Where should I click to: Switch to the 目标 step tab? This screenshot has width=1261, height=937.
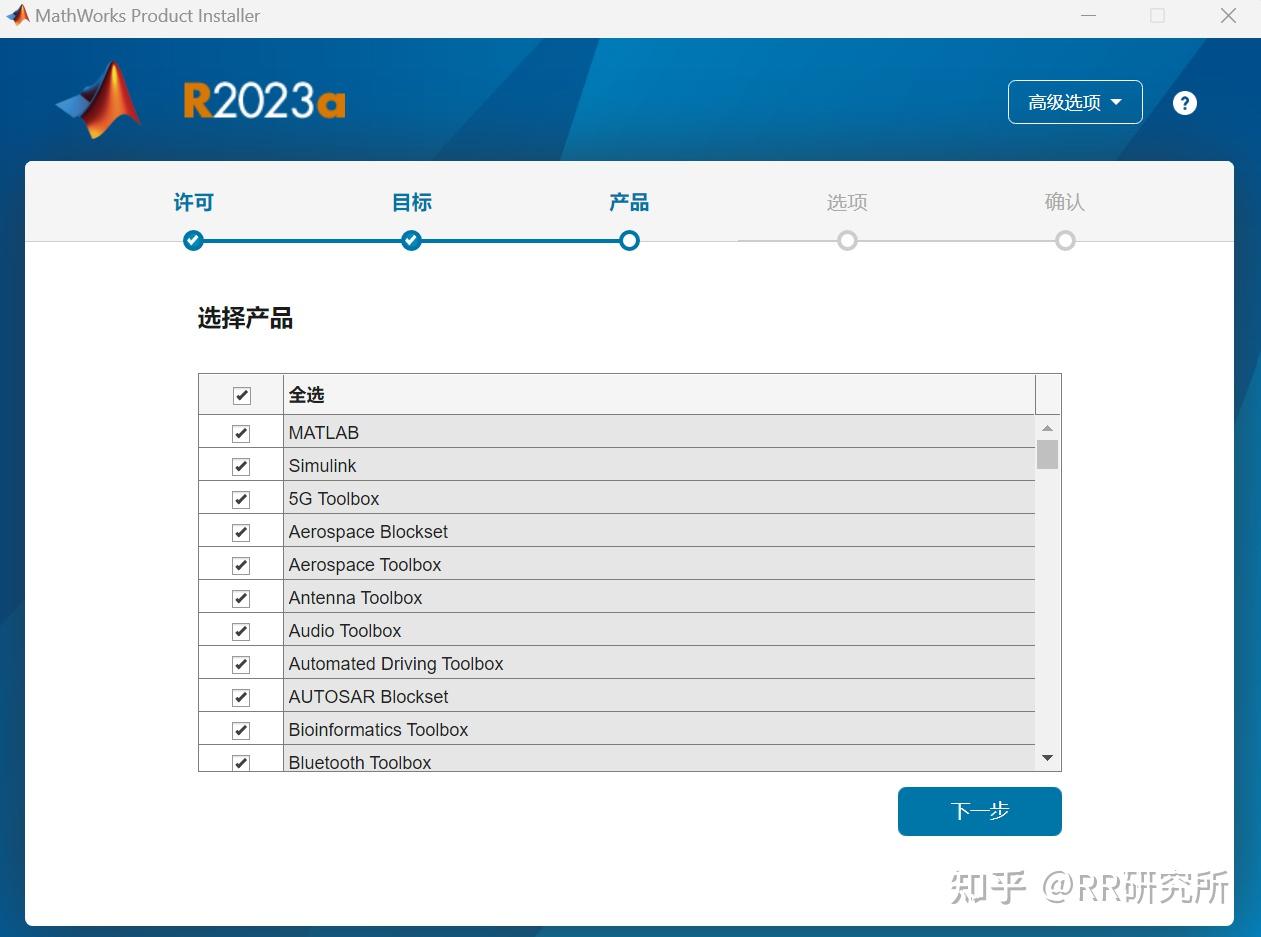pyautogui.click(x=411, y=202)
